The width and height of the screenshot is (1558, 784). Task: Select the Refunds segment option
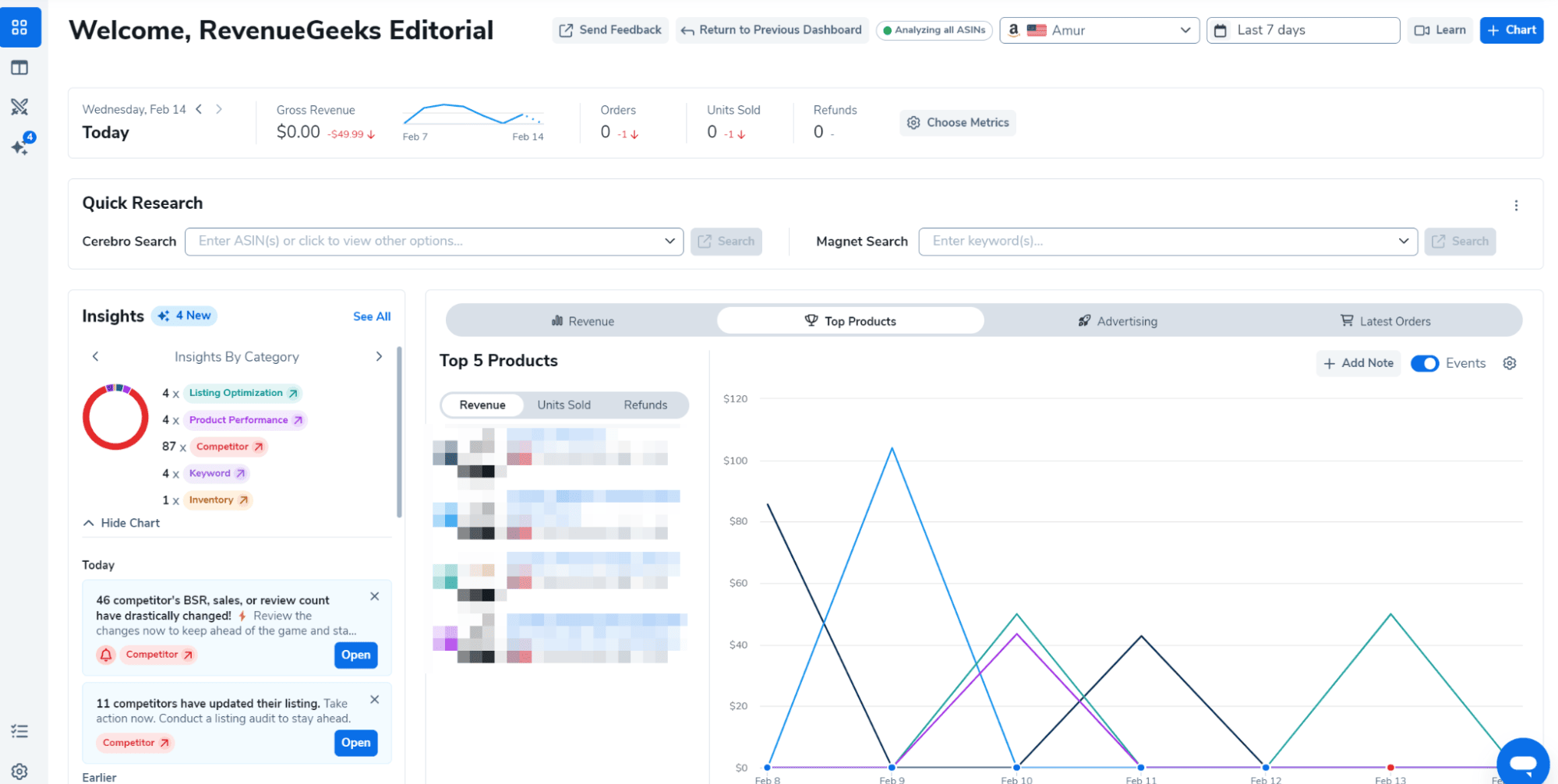[x=645, y=405]
